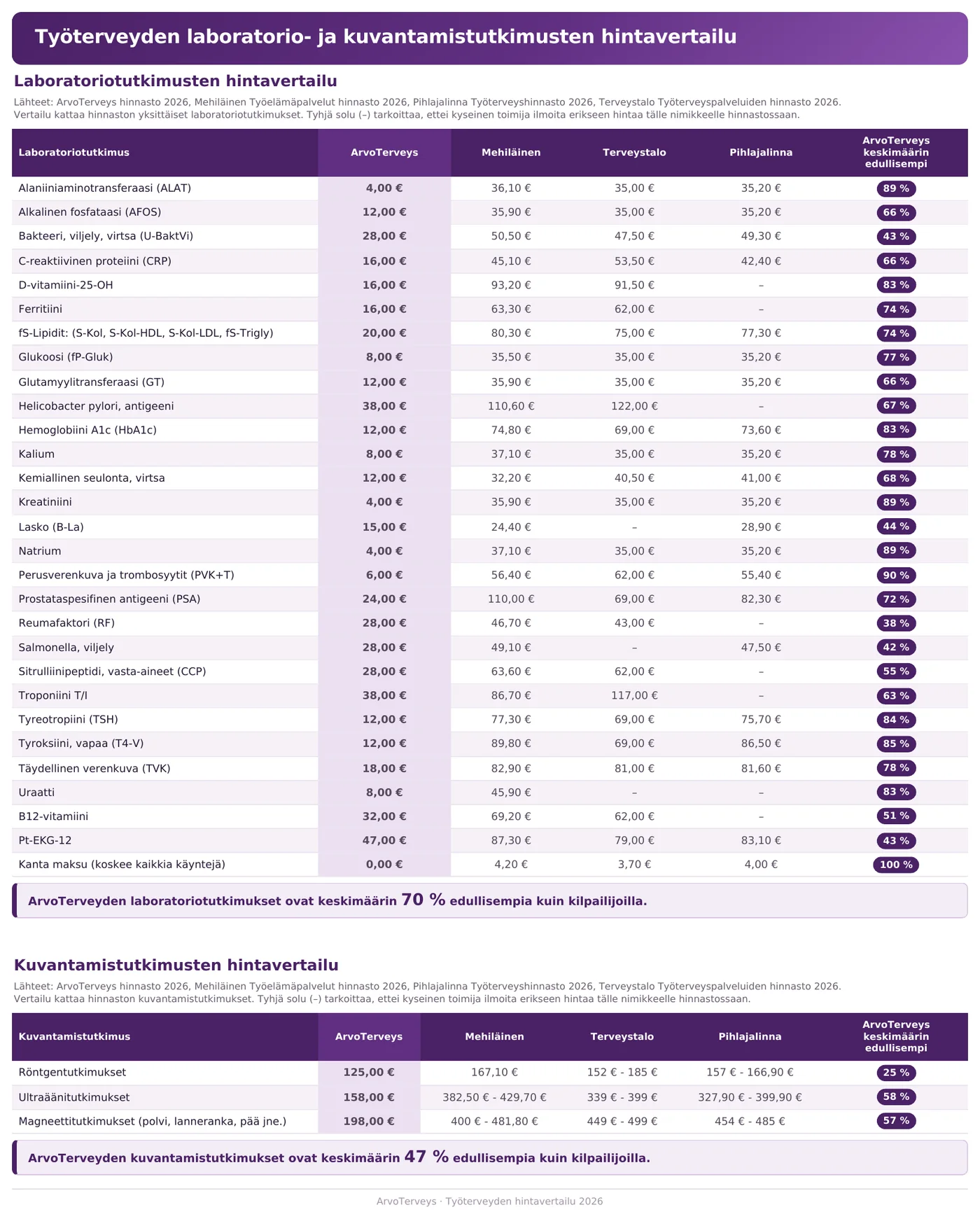Select the 'Troponiini T/I' row label

(53, 695)
